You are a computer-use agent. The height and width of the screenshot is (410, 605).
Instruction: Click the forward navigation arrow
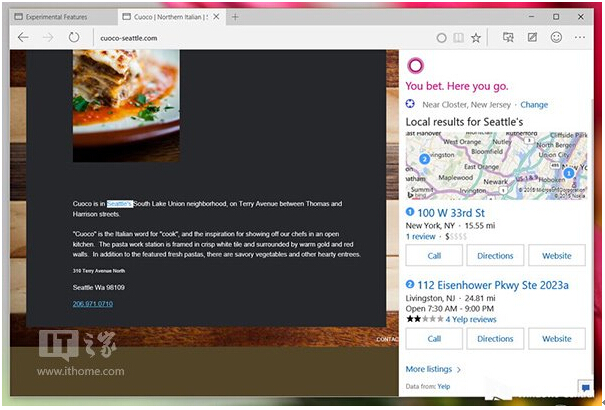pos(49,37)
